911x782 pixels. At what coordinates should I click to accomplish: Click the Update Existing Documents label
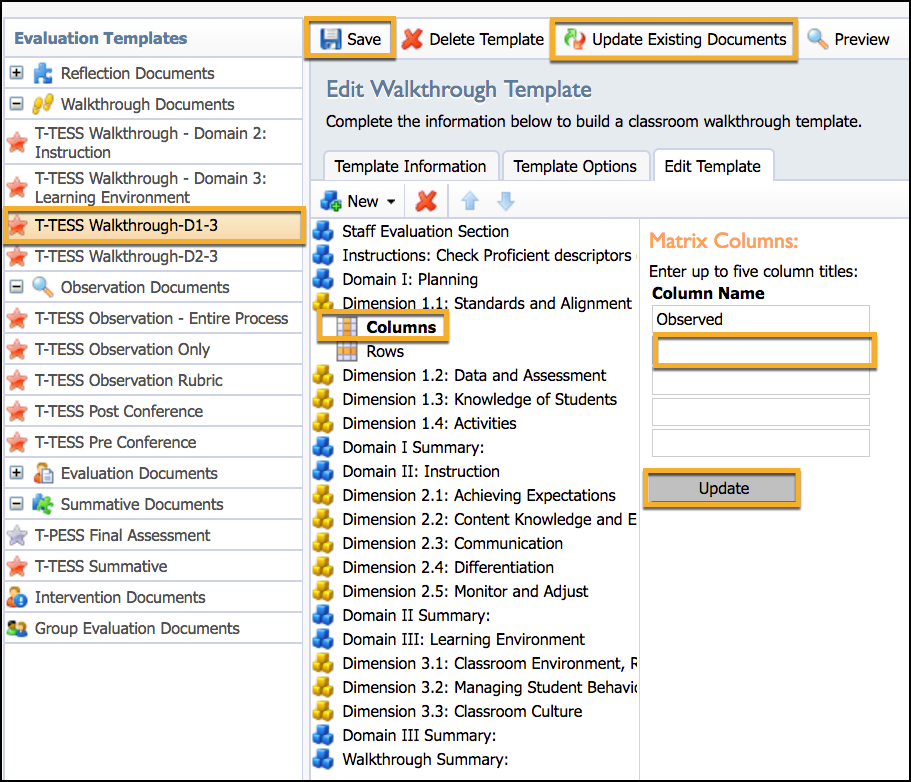(x=689, y=40)
